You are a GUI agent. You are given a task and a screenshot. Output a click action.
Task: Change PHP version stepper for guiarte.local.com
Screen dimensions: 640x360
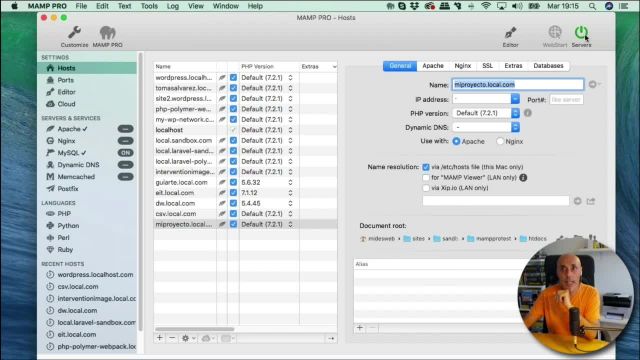[x=290, y=182]
